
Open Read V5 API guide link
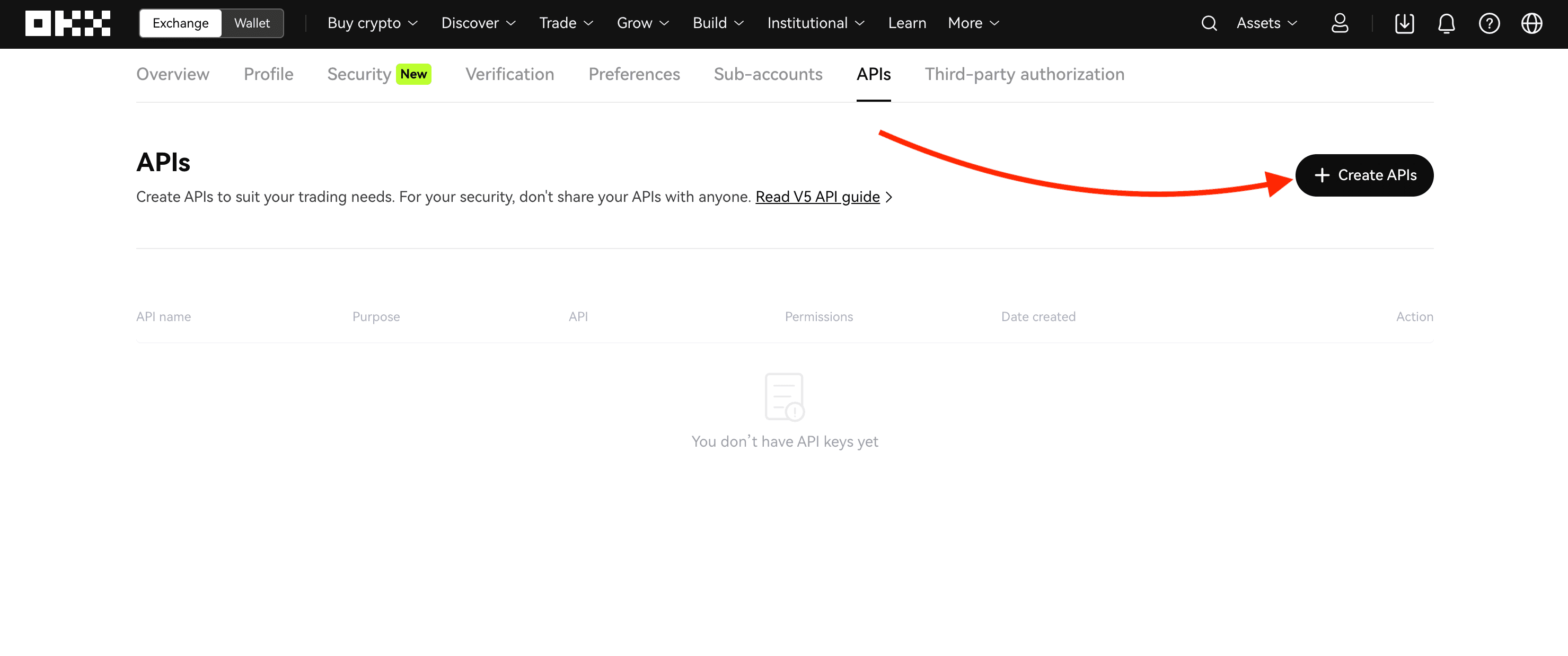(x=819, y=196)
